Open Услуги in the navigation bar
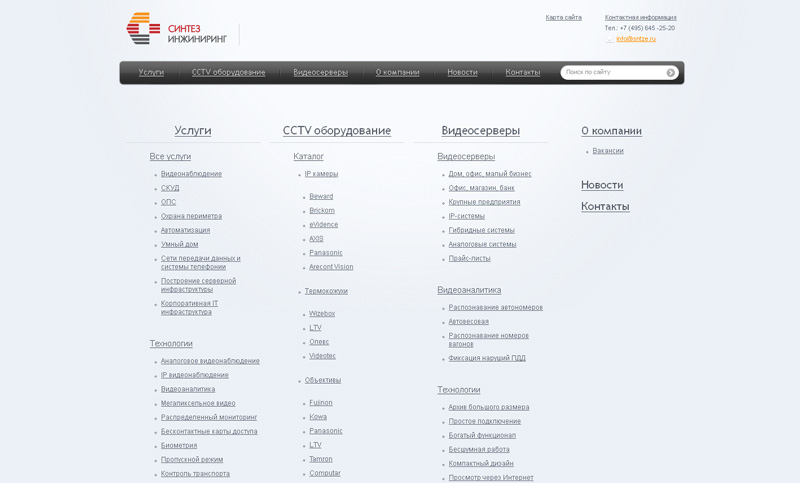Screen dimensions: 800x483 (151, 72)
